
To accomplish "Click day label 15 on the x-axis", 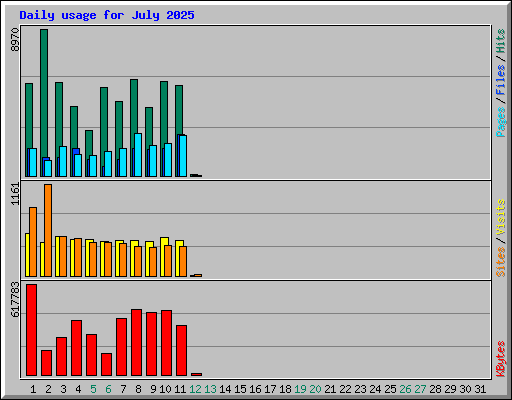I will tap(240, 389).
